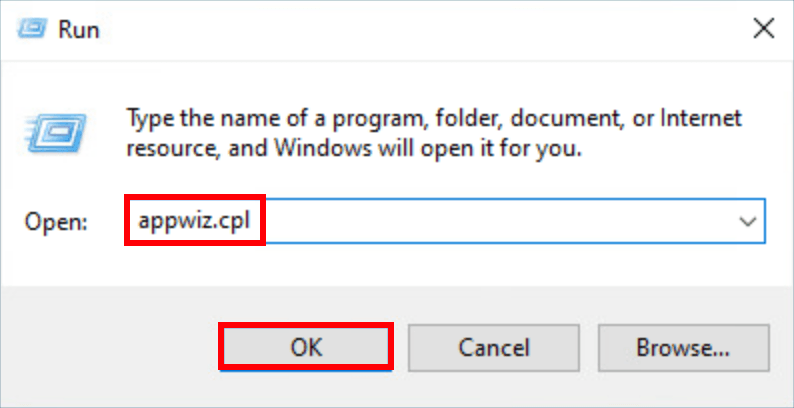Open the Browse... file picker
This screenshot has width=794, height=408.
[683, 347]
